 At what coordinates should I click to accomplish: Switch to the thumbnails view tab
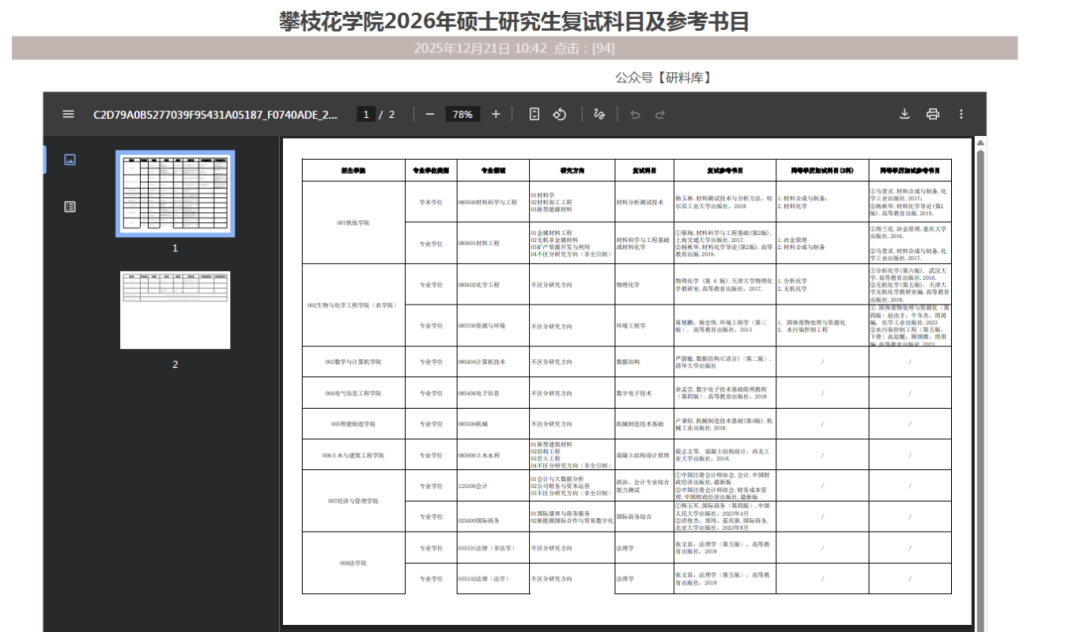point(69,159)
